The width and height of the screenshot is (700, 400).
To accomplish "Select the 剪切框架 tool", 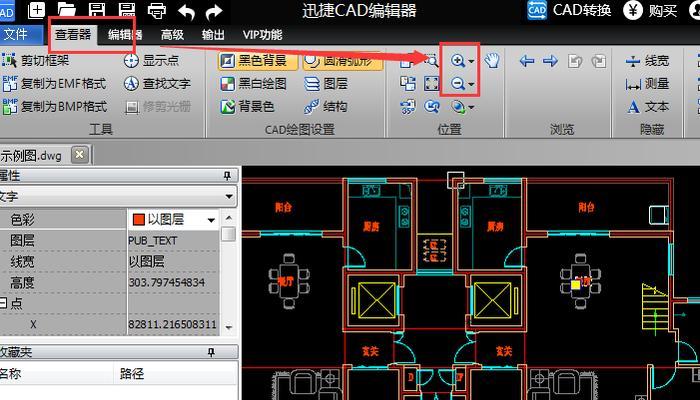I will click(36, 60).
